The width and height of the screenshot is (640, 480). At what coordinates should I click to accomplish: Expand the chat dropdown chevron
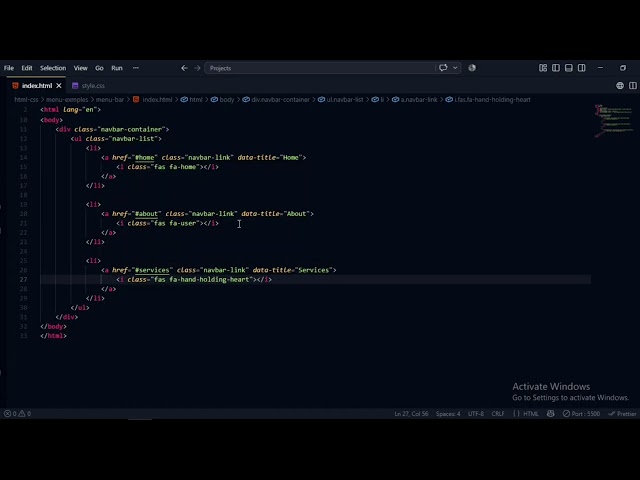click(455, 68)
